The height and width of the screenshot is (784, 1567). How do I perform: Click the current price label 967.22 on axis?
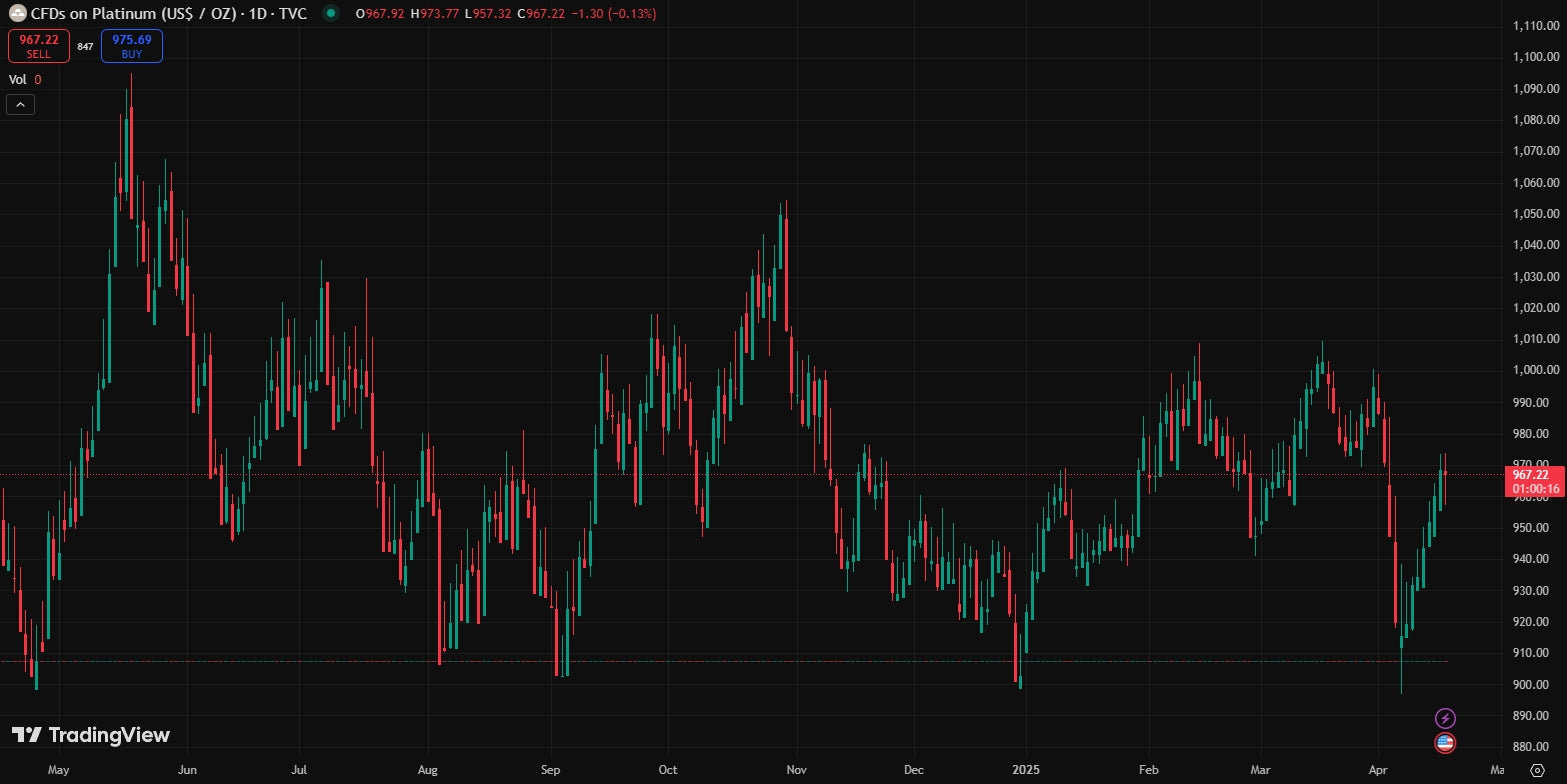(1531, 475)
